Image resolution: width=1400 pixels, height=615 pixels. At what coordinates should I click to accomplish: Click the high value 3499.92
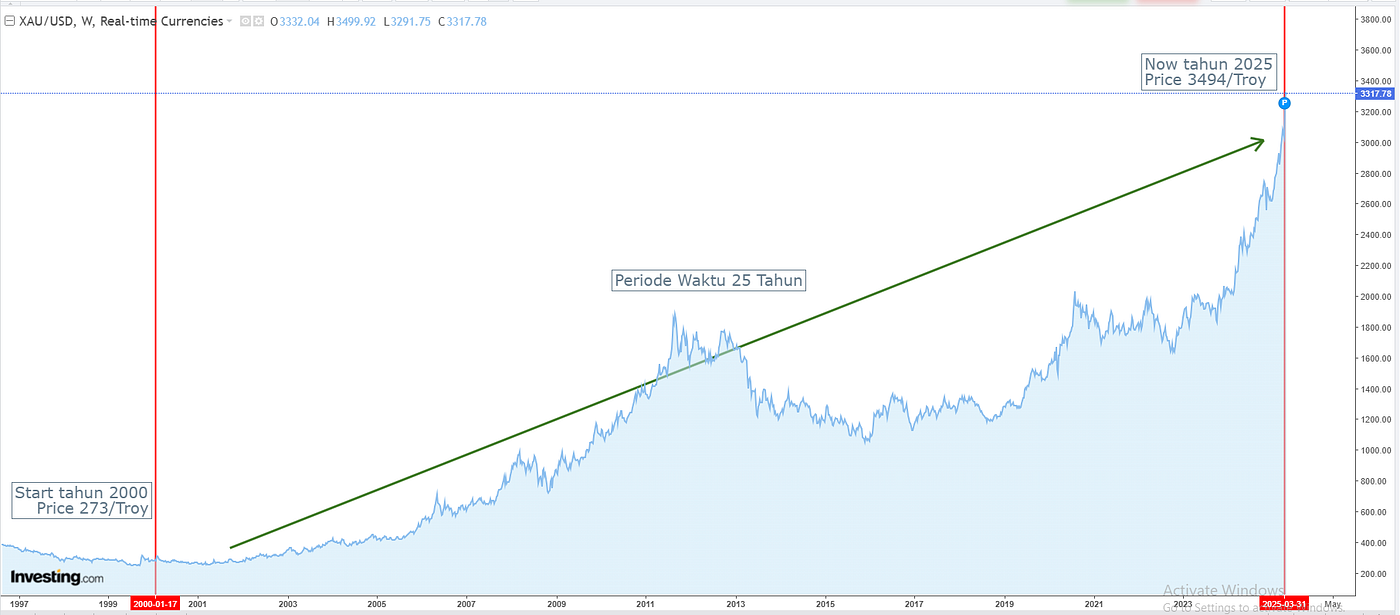pos(354,21)
